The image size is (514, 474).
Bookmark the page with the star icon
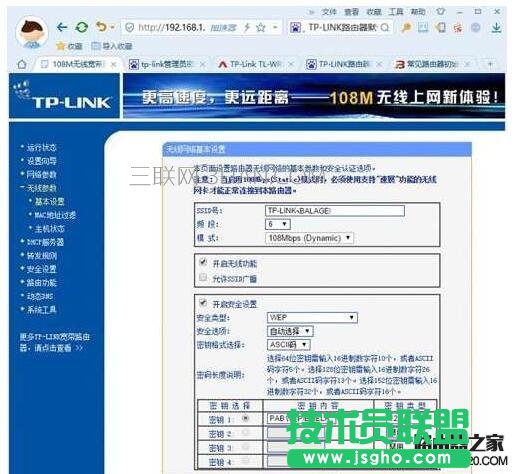261,27
